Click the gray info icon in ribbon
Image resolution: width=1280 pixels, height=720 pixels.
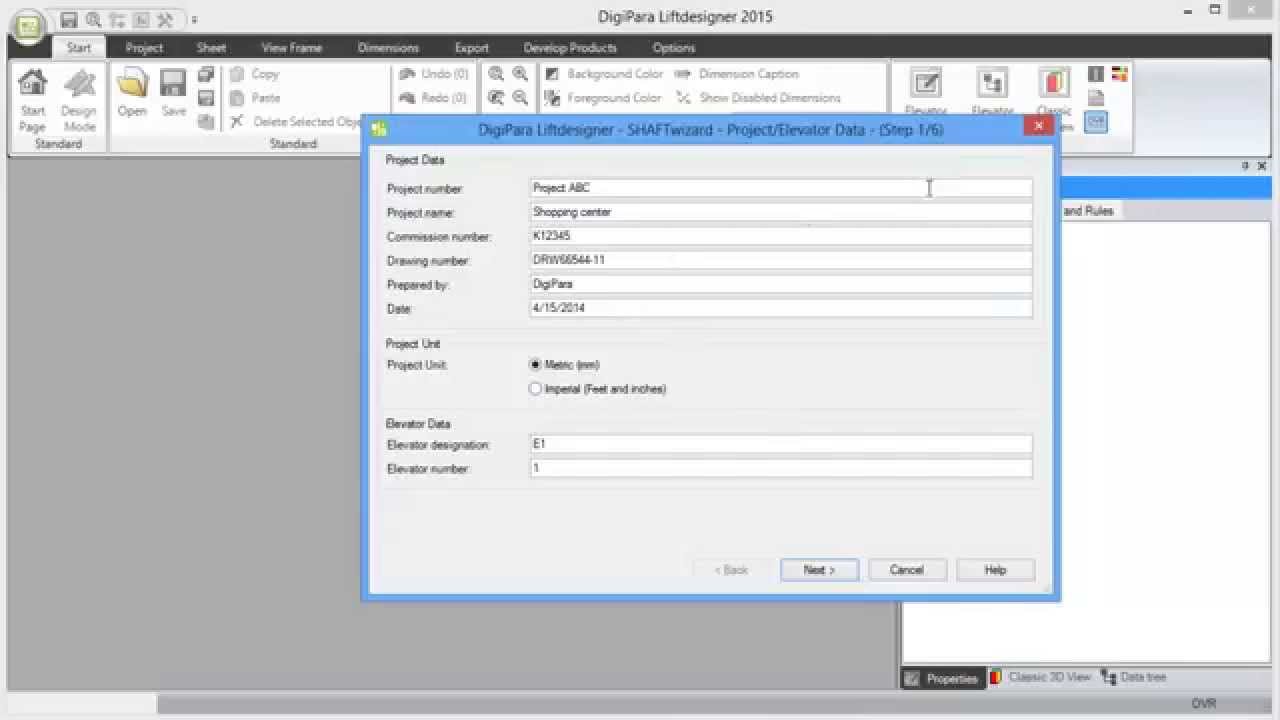(x=1096, y=74)
